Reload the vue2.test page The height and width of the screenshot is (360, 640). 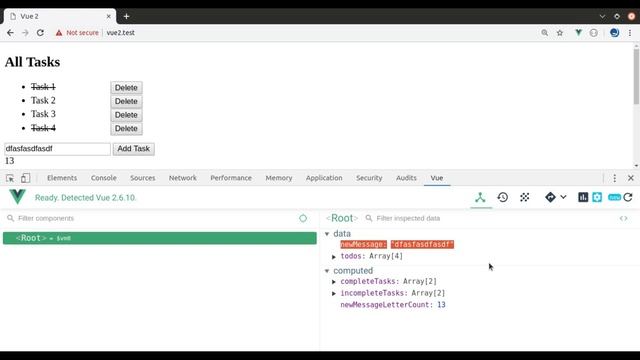[x=40, y=33]
